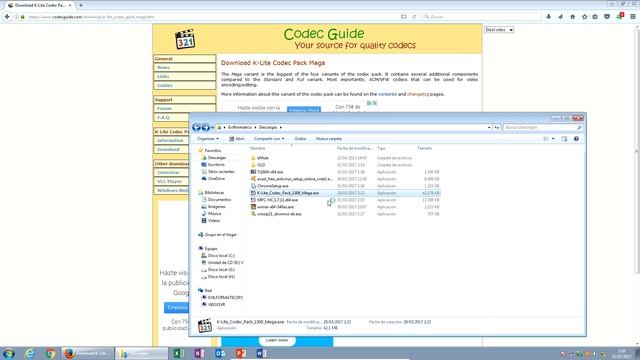Launch Excel from the taskbar

(x=178, y=353)
